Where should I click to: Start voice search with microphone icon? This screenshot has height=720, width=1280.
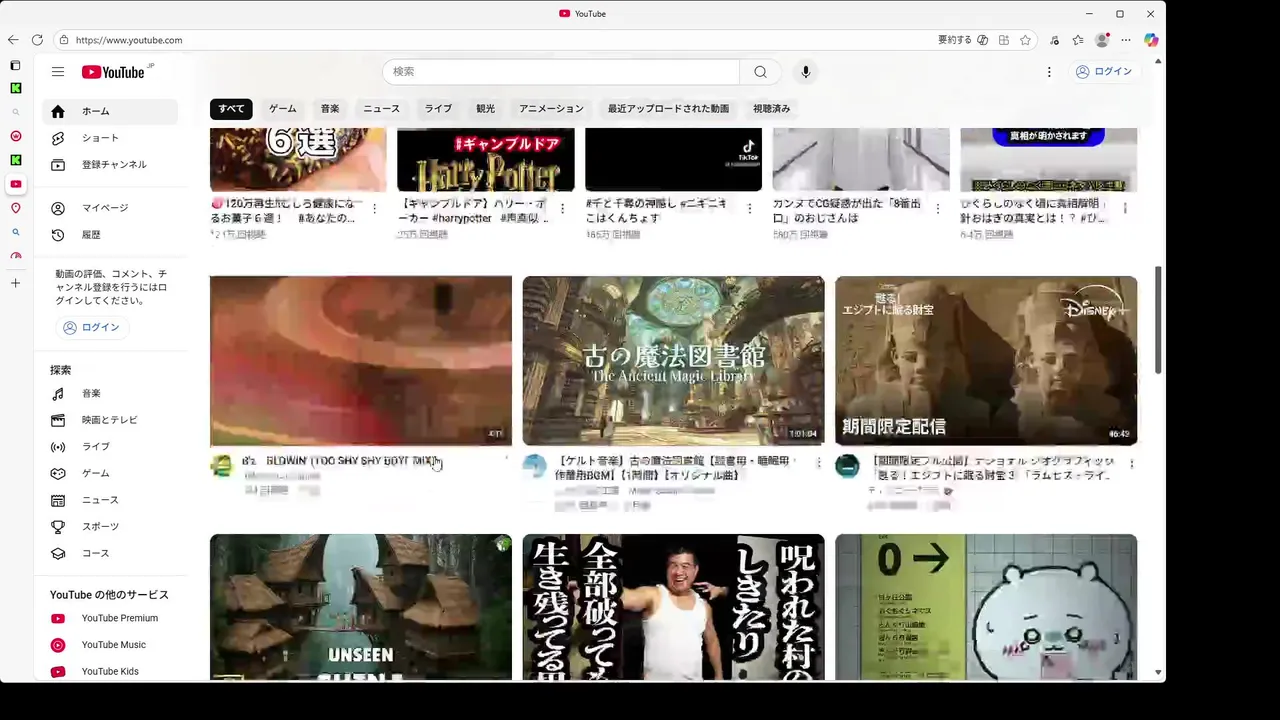pos(805,72)
